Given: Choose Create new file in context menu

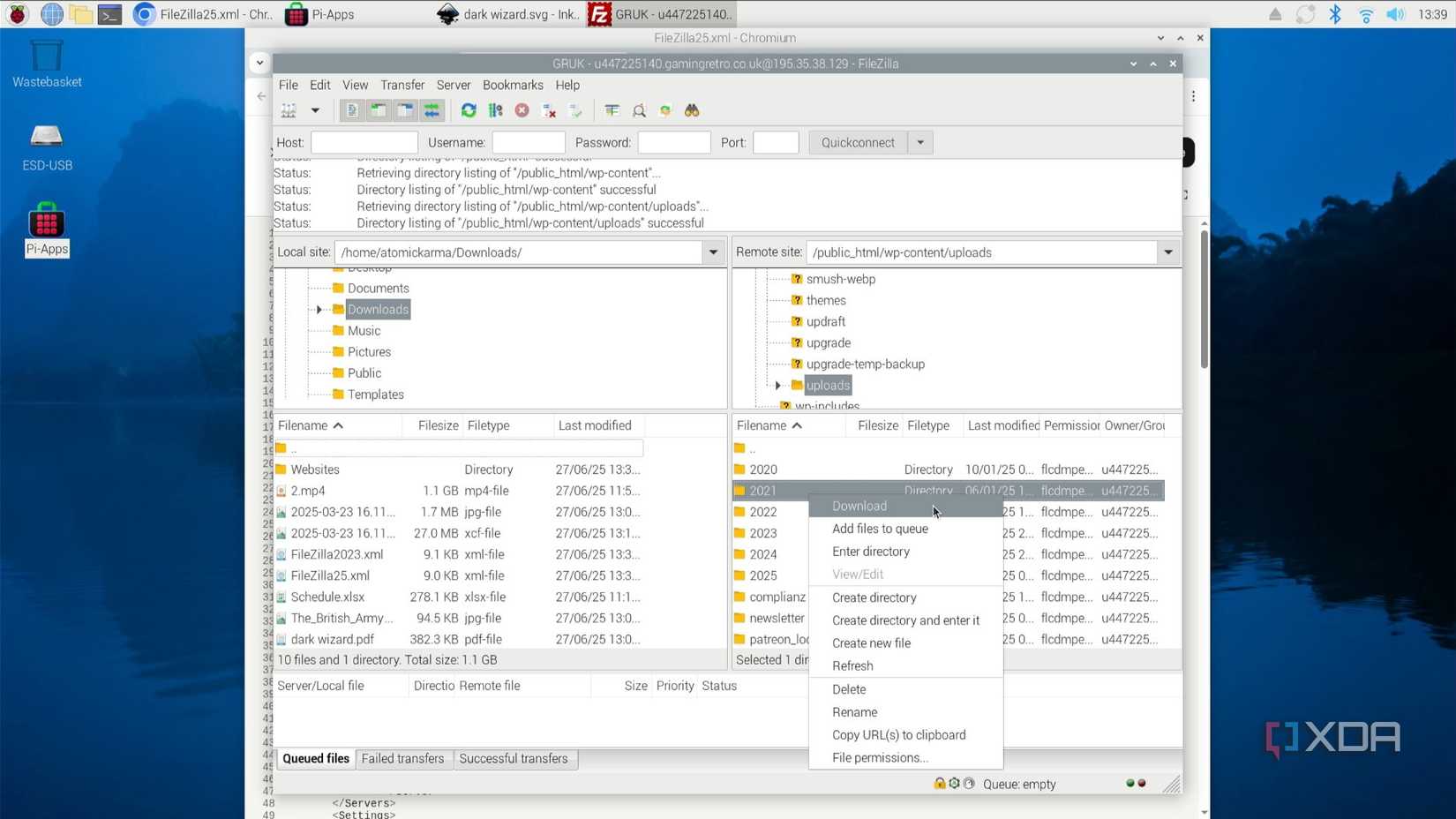Looking at the screenshot, I should pyautogui.click(x=905, y=643).
